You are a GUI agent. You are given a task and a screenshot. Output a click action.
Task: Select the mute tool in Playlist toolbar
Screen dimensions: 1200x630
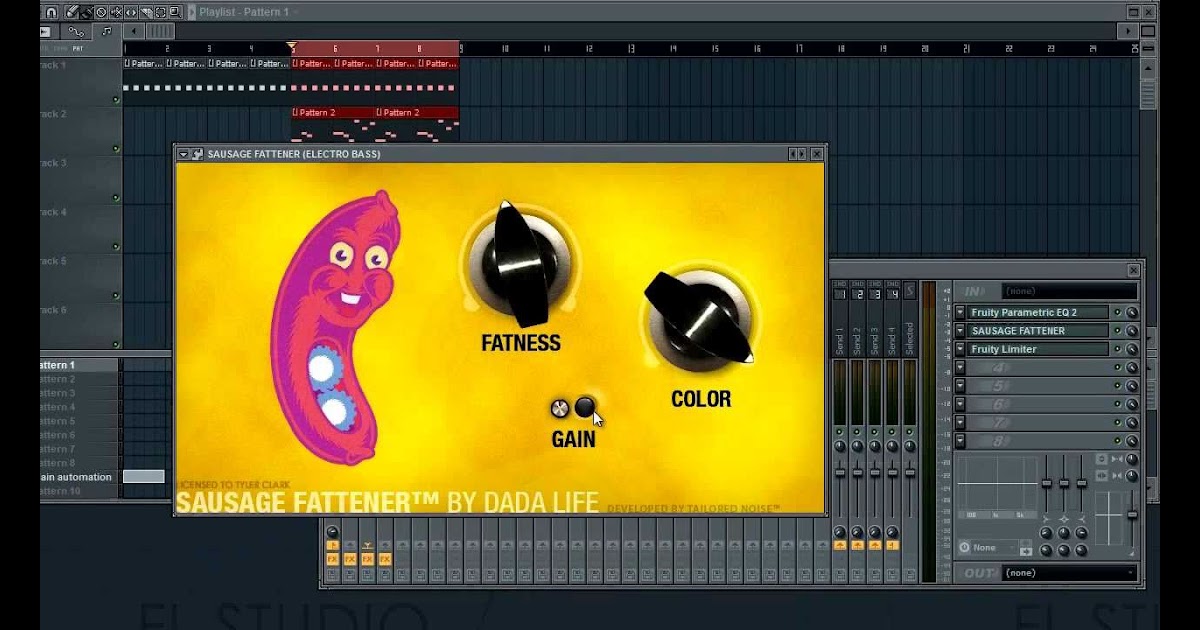click(x=116, y=12)
